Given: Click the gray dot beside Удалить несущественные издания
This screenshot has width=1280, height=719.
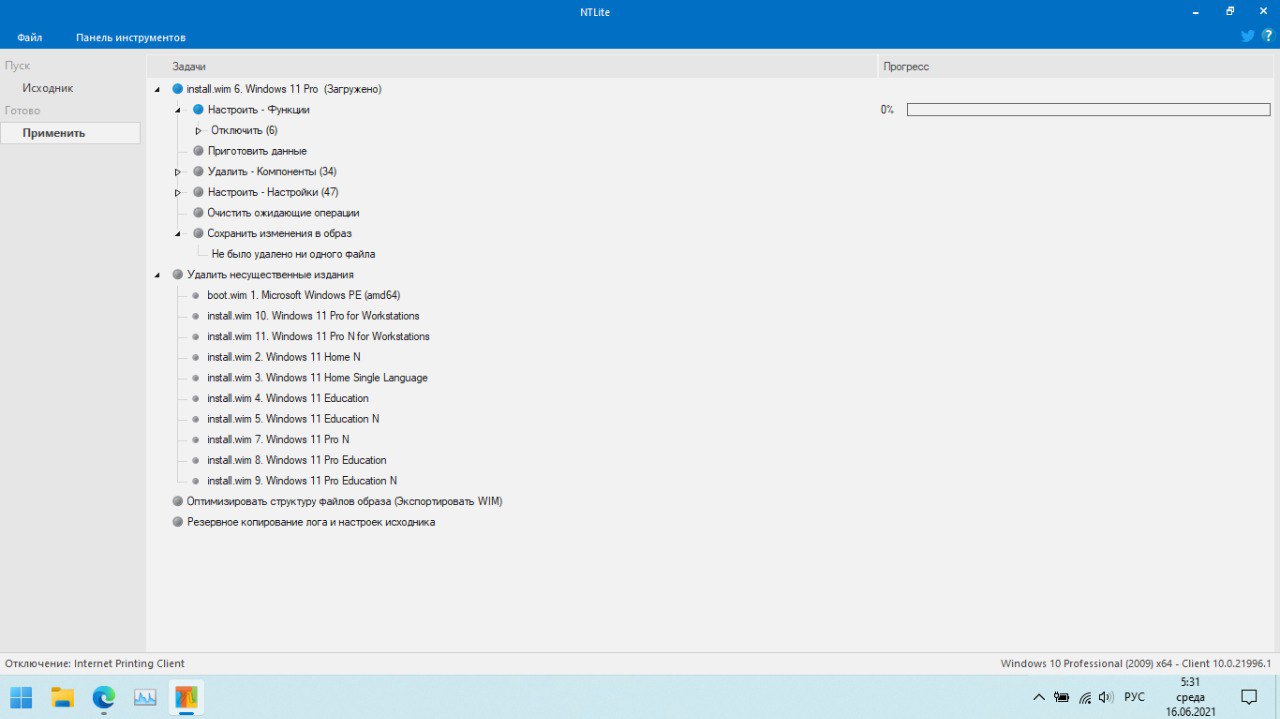Looking at the screenshot, I should pyautogui.click(x=178, y=274).
